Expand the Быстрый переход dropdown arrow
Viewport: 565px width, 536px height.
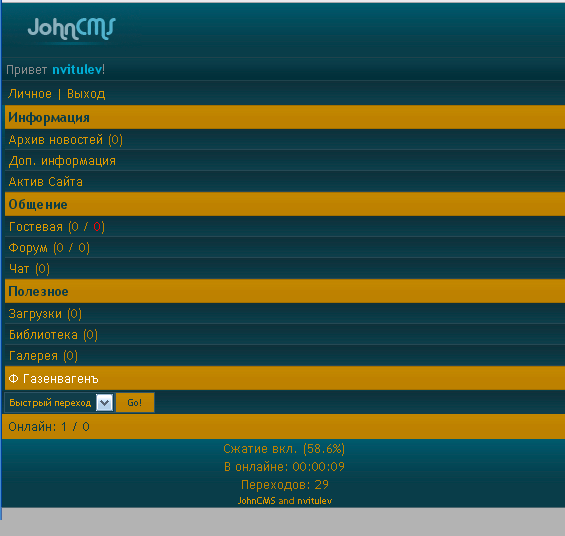(x=105, y=403)
